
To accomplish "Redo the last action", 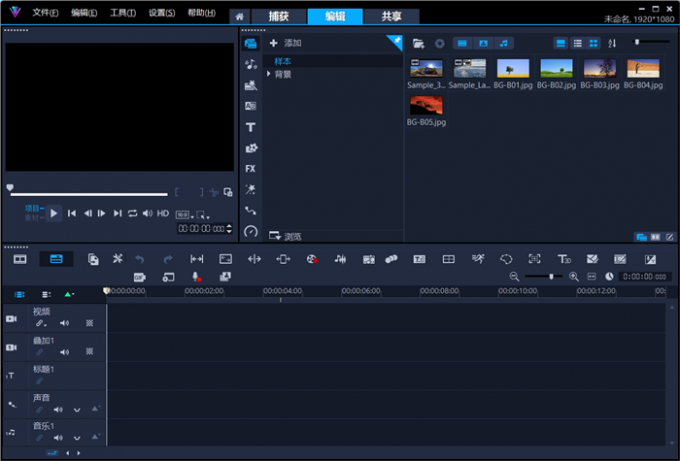I will [x=168, y=259].
